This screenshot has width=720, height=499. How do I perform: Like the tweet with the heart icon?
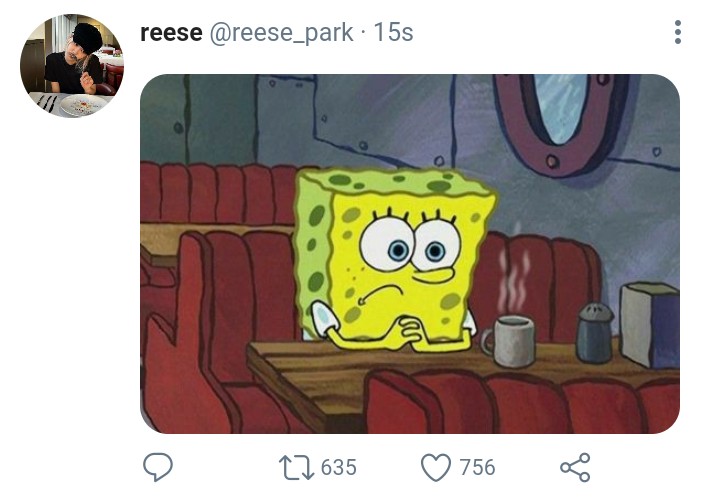click(x=436, y=467)
